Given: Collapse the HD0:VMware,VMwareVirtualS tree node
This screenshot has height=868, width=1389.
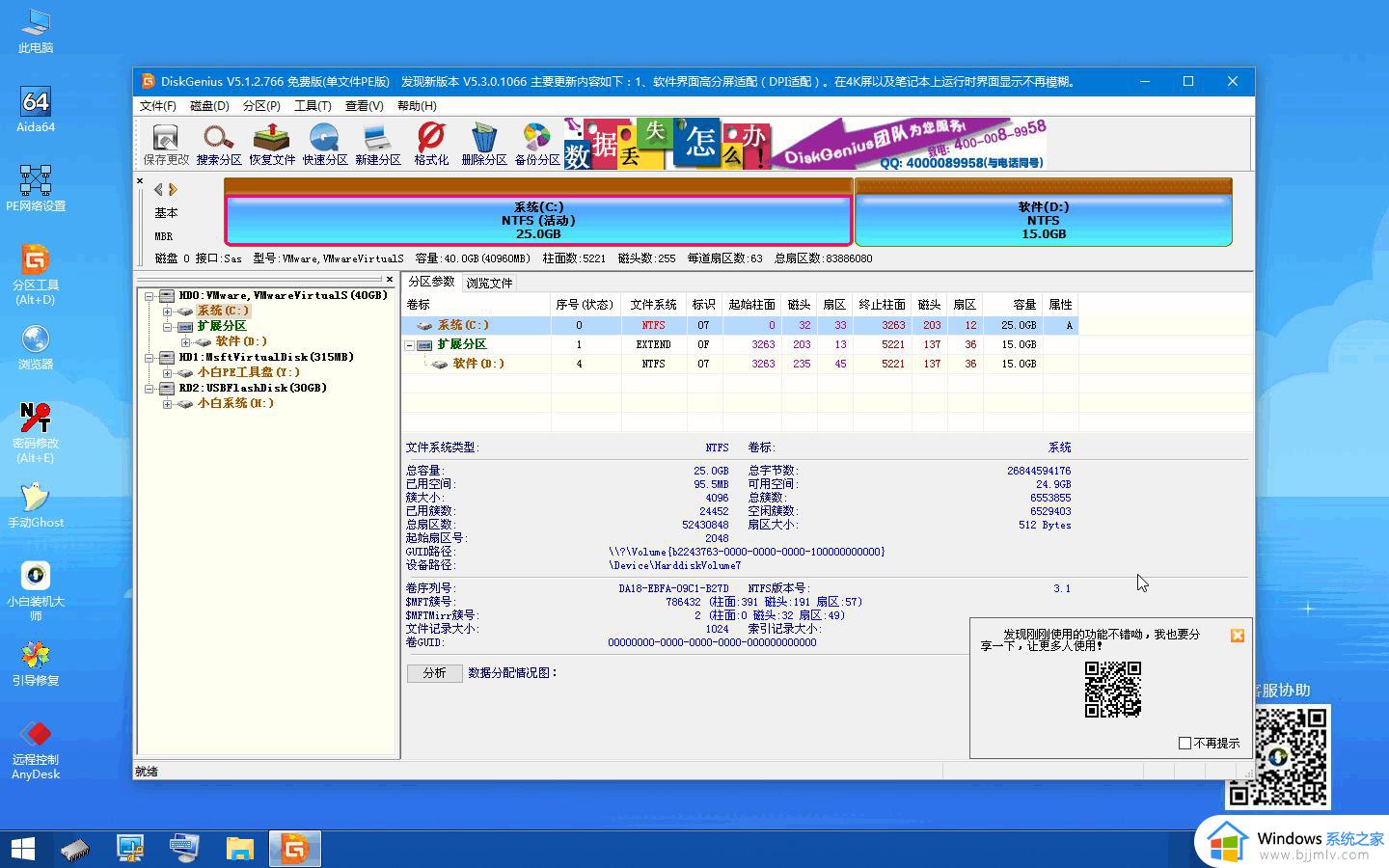Looking at the screenshot, I should point(150,296).
